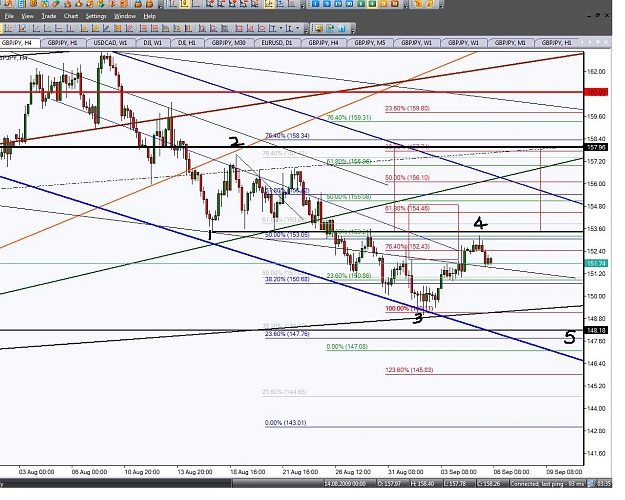Select the M1 one-minute timeframe button

click(316, 4)
